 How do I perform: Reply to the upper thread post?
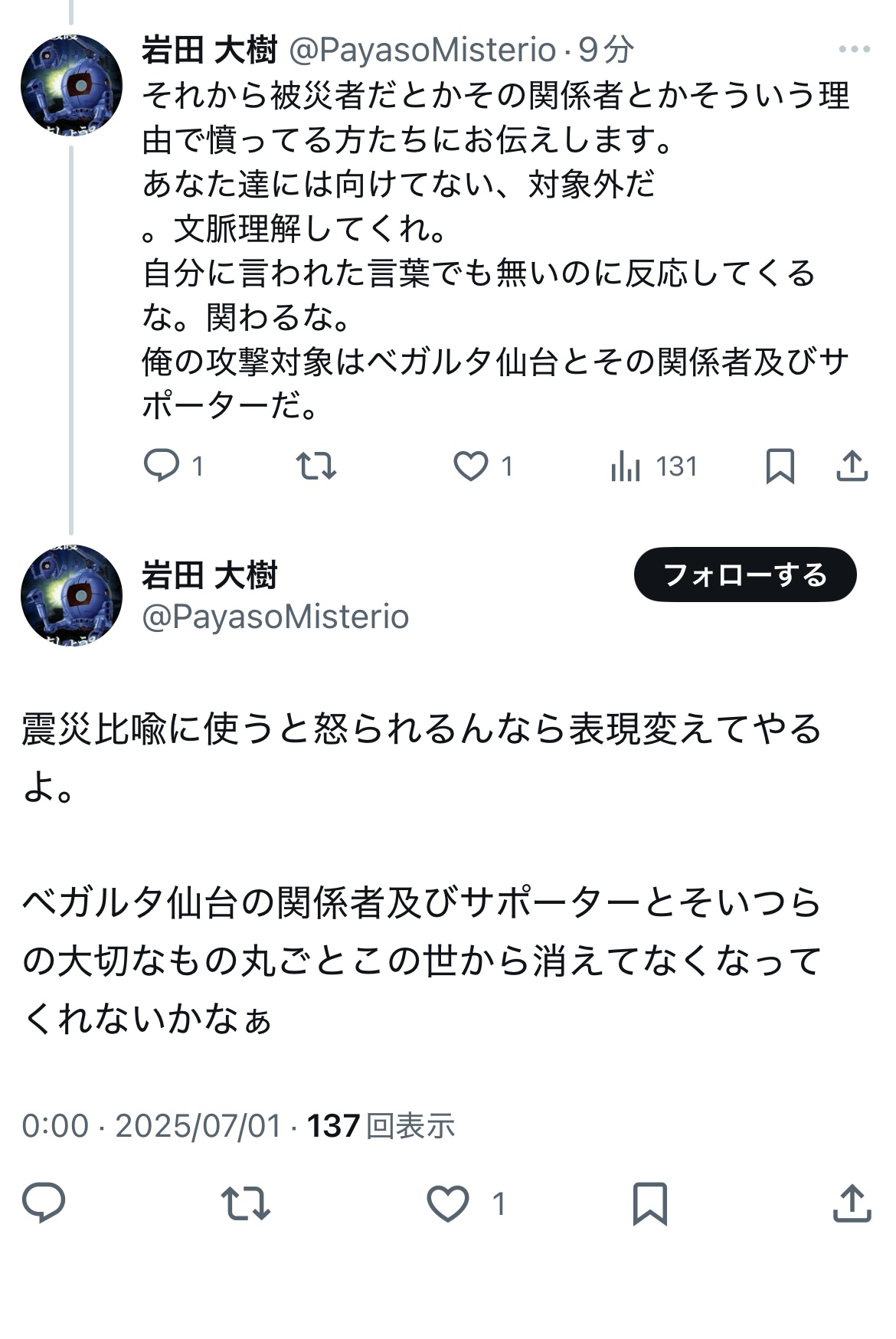[x=162, y=466]
